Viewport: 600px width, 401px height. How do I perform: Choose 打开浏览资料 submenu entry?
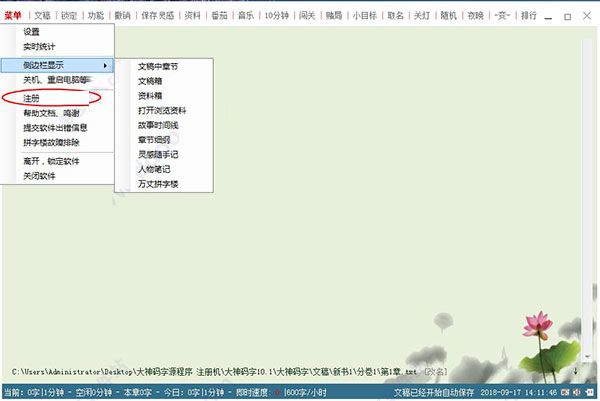[x=162, y=111]
